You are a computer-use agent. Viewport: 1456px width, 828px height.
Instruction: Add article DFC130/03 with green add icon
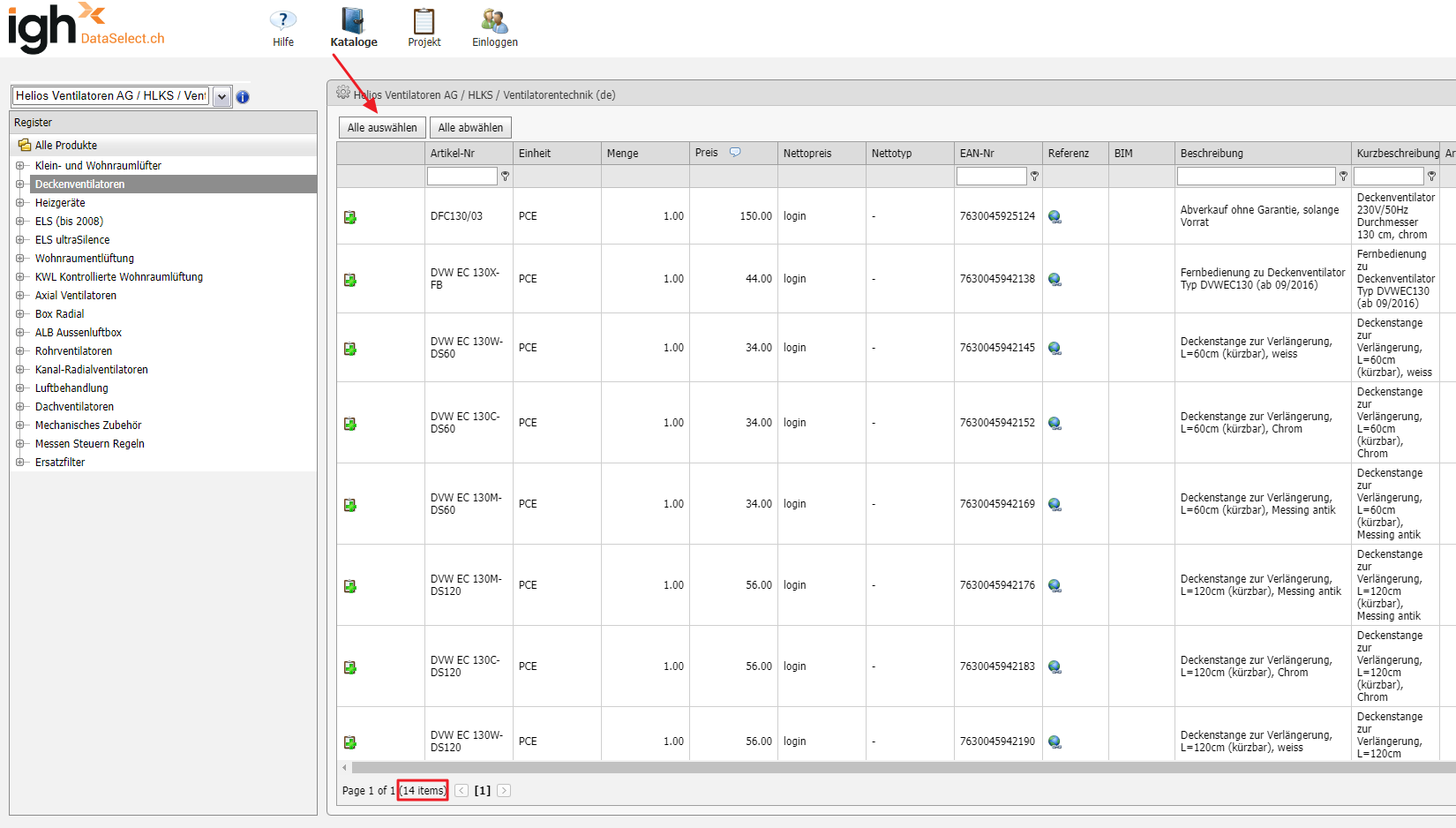[x=350, y=217]
